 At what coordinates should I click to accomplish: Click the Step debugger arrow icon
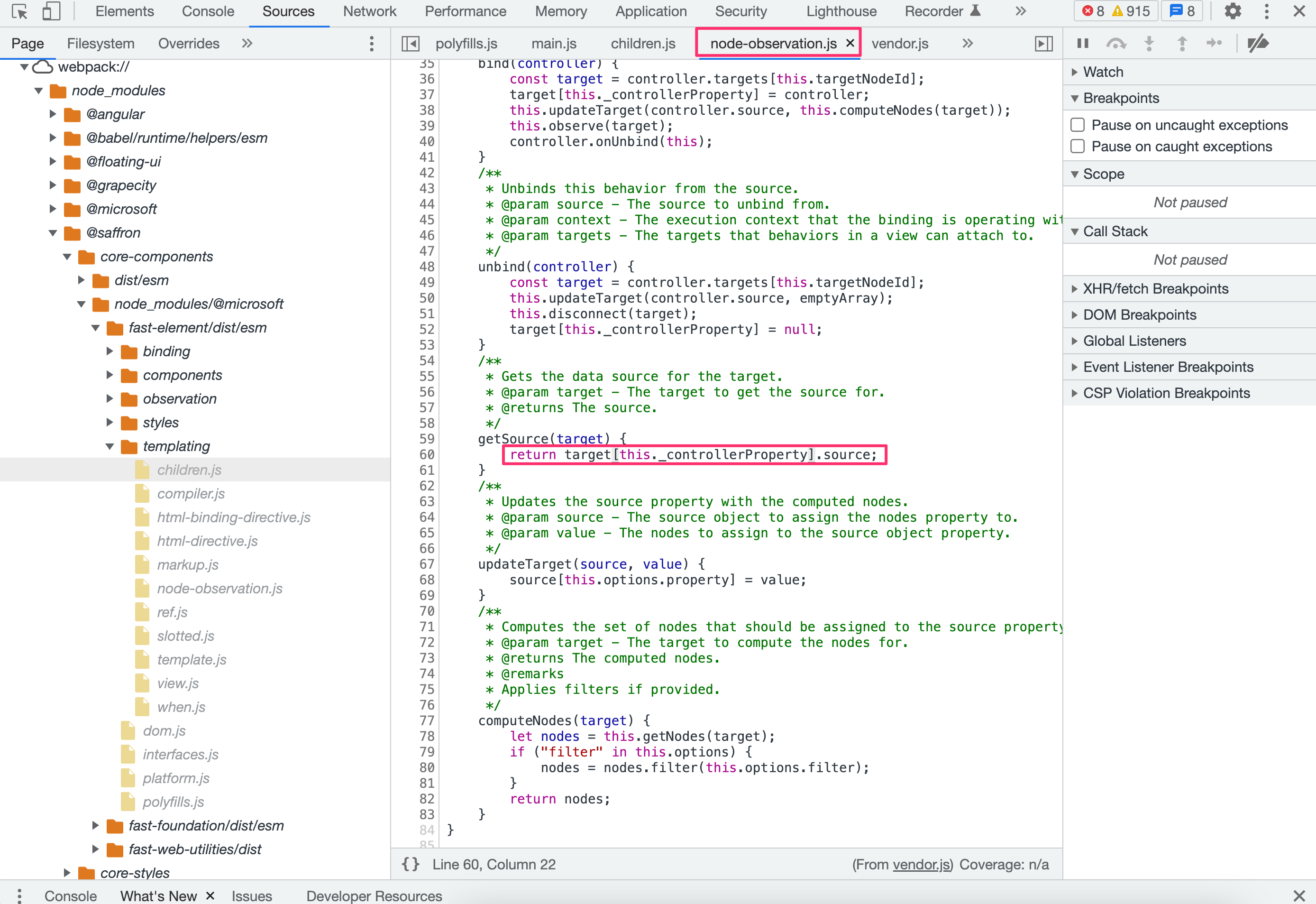[x=1214, y=44]
